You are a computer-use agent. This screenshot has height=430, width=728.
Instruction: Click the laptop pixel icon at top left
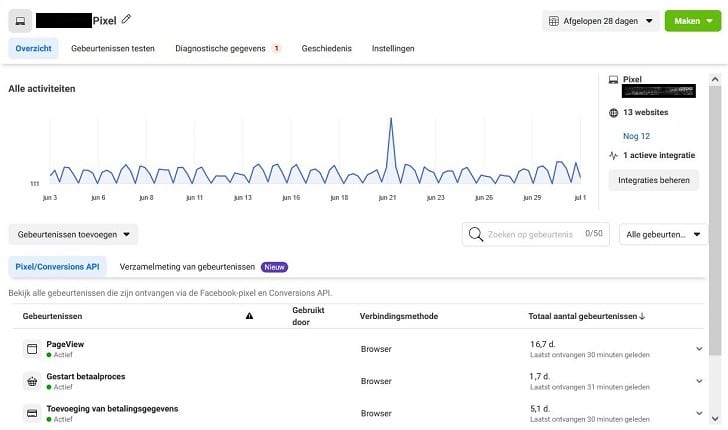[x=20, y=21]
